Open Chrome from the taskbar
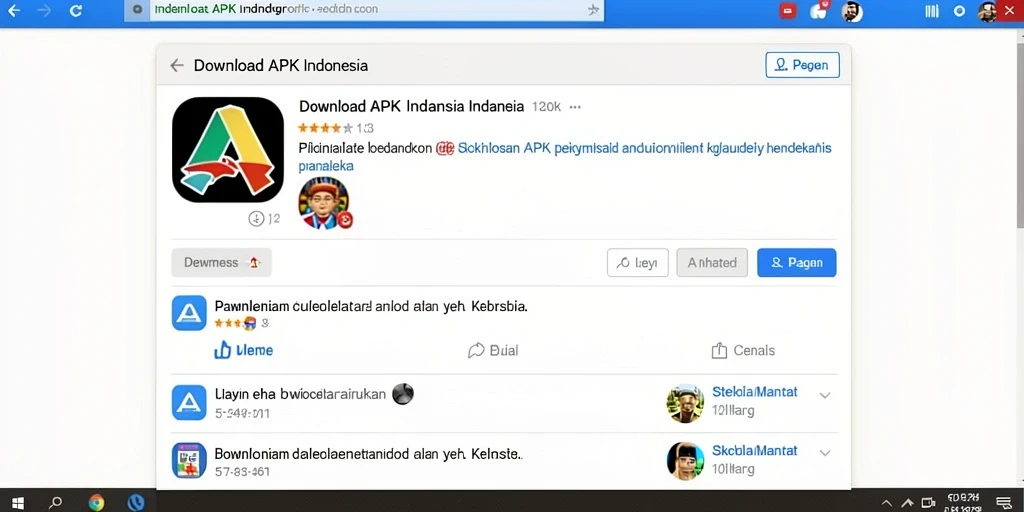 coord(96,502)
